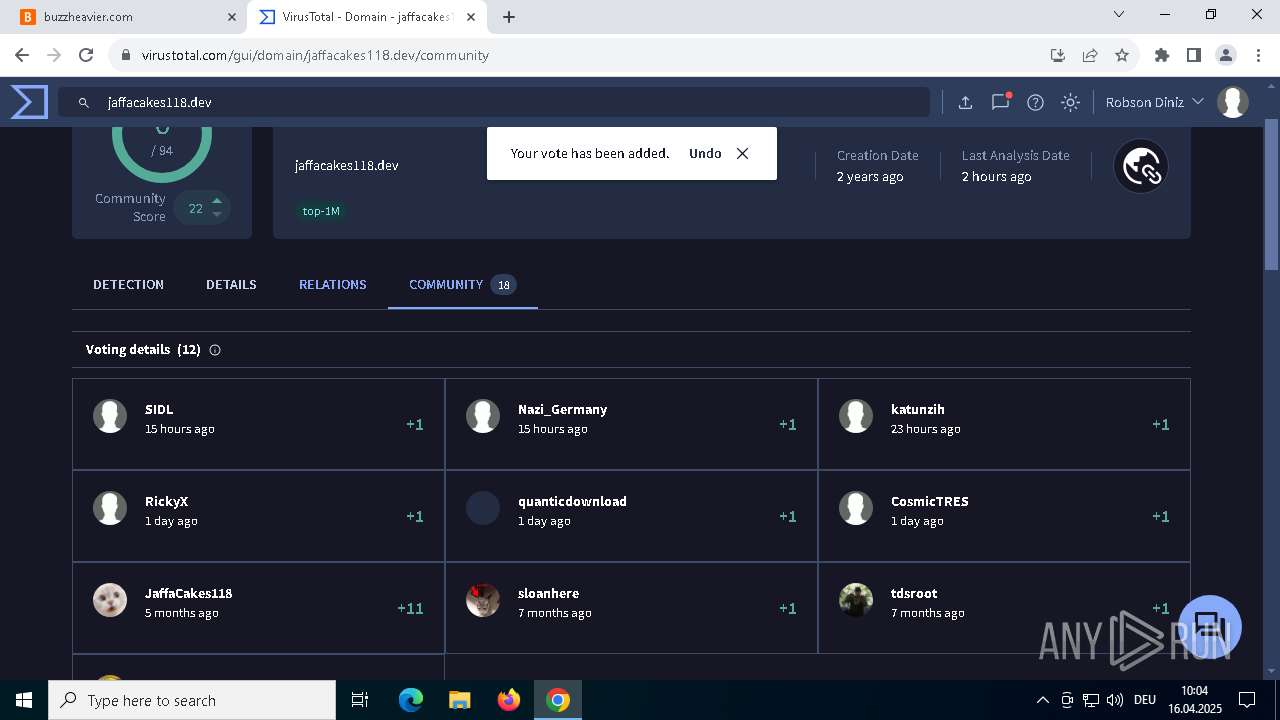Screen dimensions: 1280x720
Task: Switch to the RELATIONS tab
Action: pos(333,285)
